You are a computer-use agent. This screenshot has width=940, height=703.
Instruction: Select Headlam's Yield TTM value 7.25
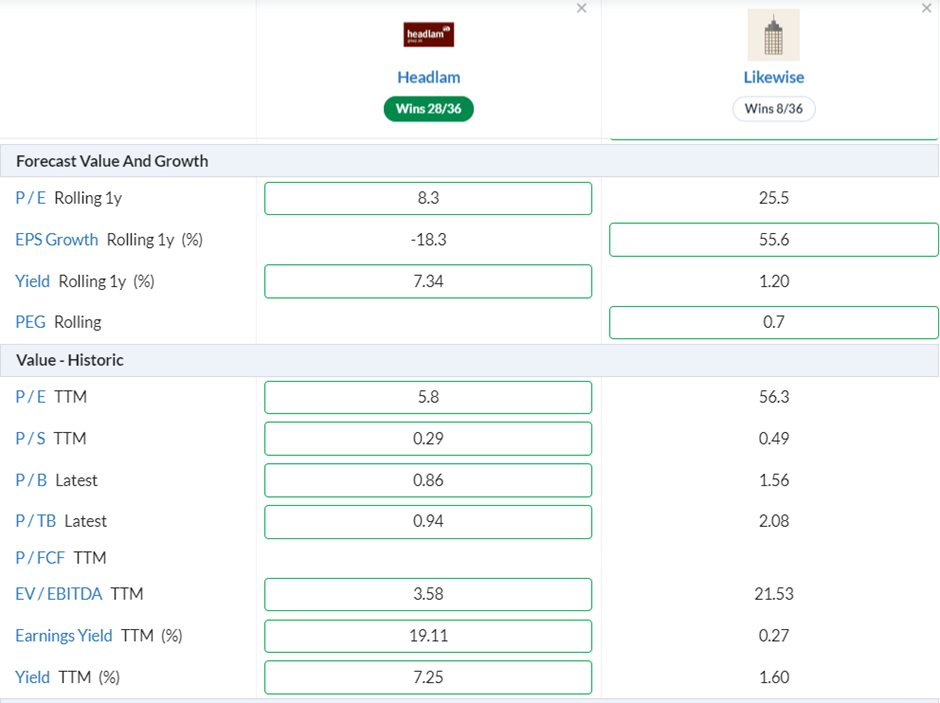click(428, 677)
